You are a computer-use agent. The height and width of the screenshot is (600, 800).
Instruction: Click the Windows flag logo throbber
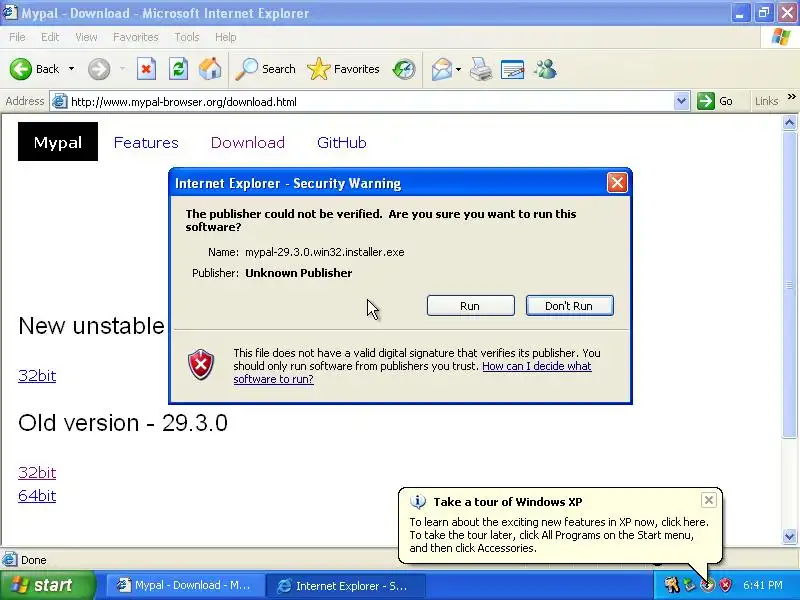[781, 37]
